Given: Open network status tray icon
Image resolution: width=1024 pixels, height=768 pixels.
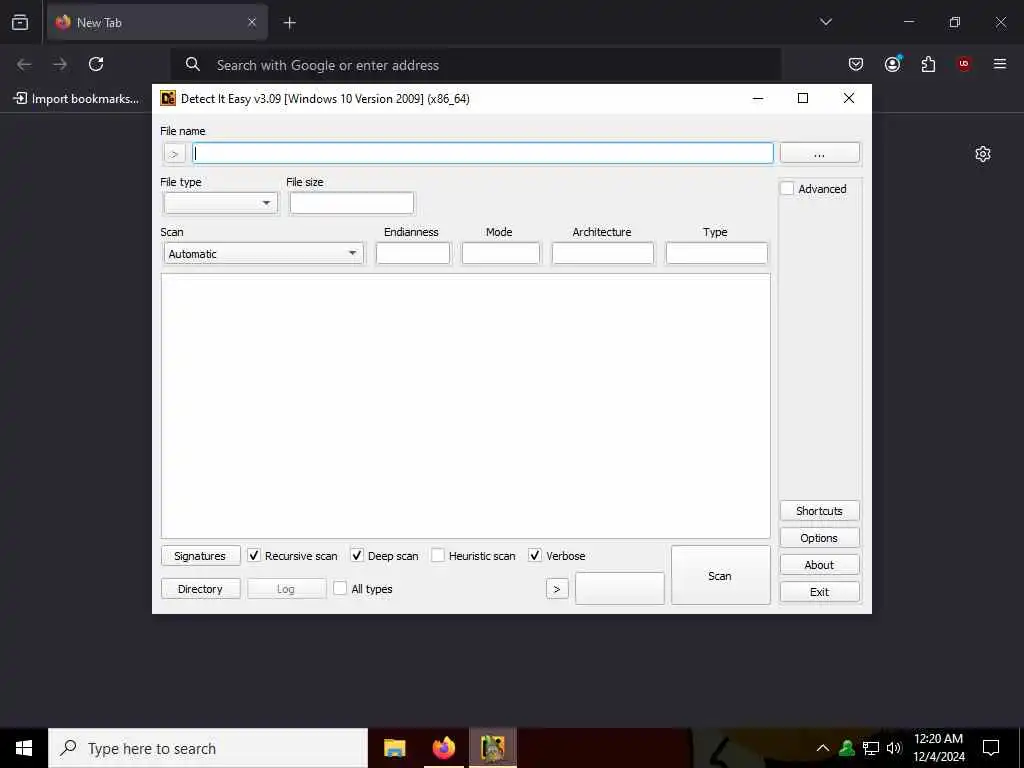Looking at the screenshot, I should point(871,748).
